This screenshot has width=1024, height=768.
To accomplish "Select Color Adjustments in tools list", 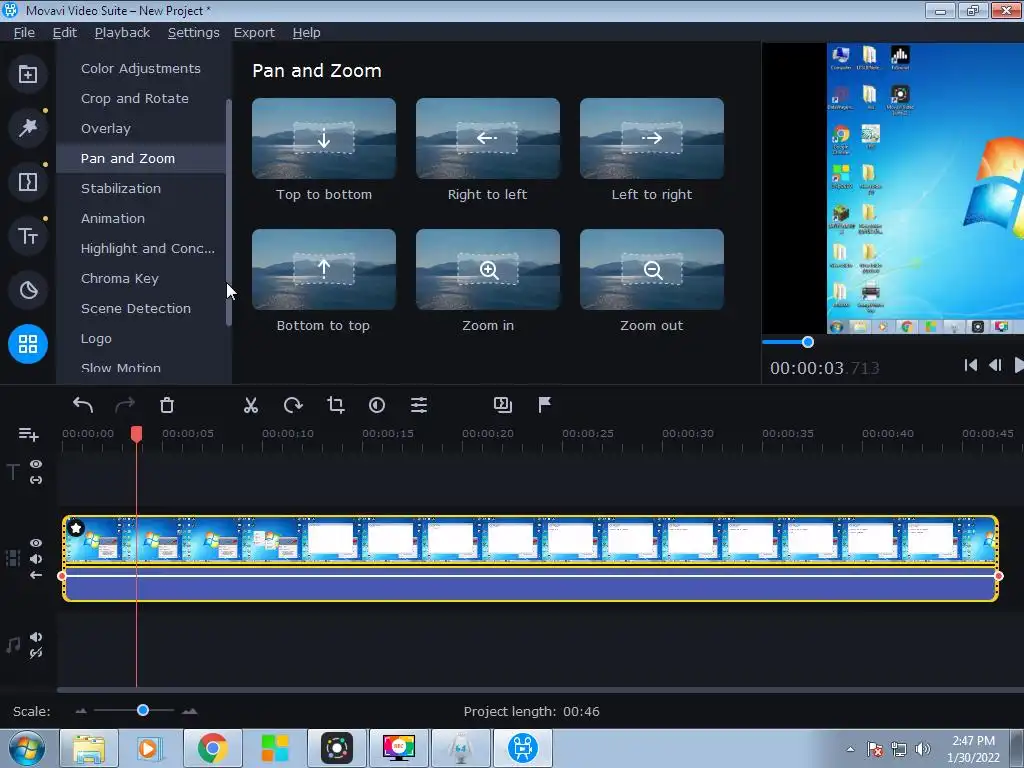I will (140, 69).
